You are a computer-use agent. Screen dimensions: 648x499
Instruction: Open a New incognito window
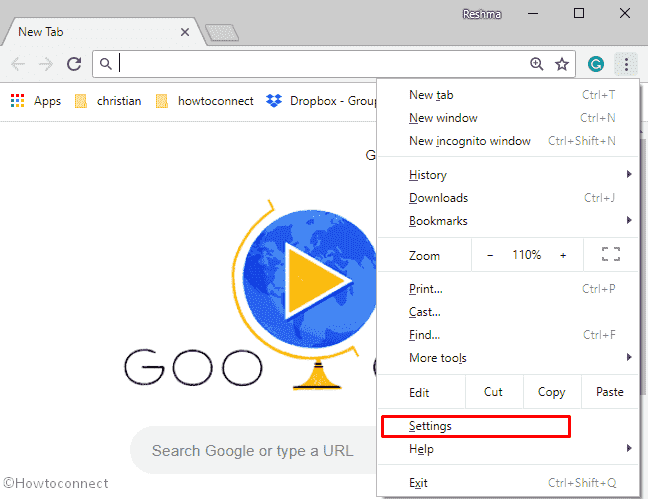(x=508, y=141)
